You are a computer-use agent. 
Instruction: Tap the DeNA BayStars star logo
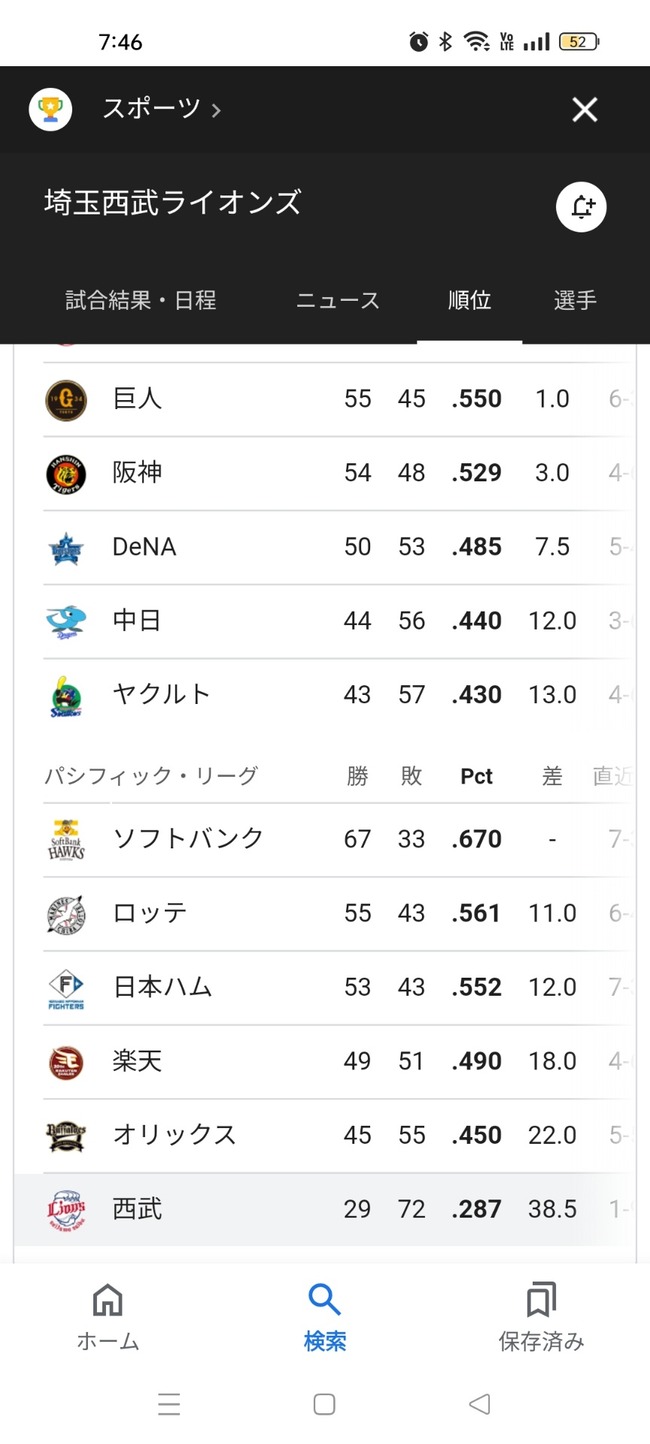click(66, 548)
